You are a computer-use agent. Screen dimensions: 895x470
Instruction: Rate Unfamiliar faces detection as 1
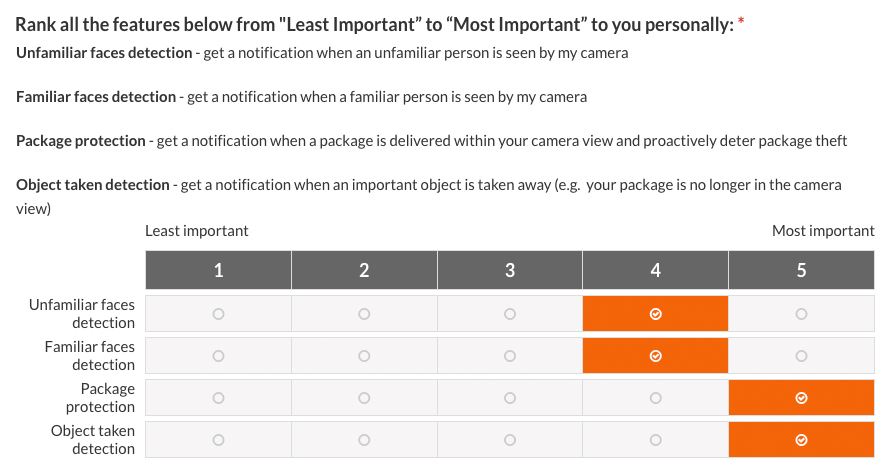point(218,314)
